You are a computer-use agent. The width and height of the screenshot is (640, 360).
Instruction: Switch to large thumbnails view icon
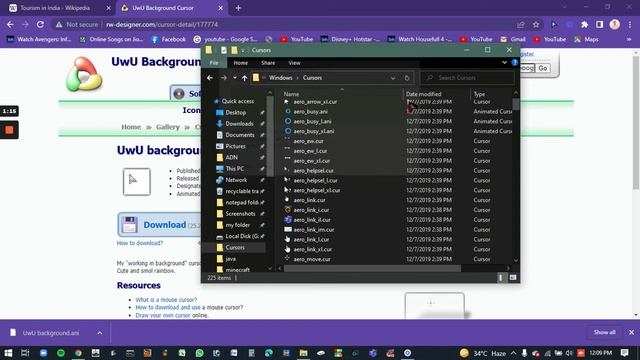(513, 278)
